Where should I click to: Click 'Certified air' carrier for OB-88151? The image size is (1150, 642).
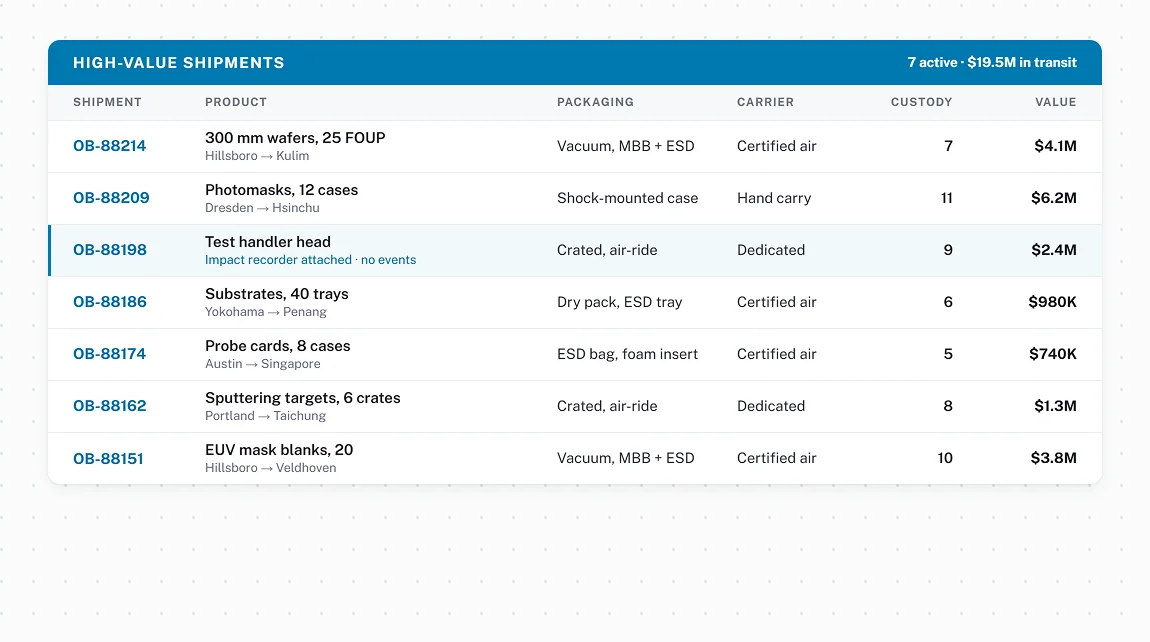[x=777, y=459]
